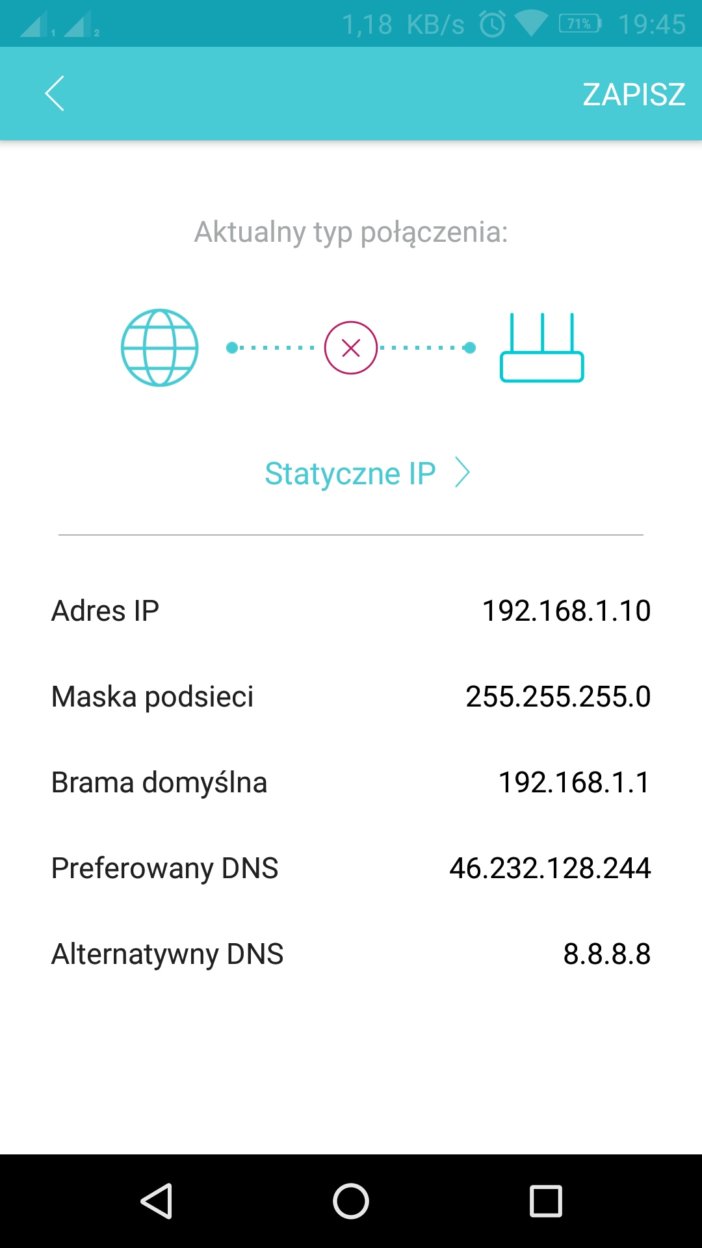Tap the Adres IP label
The width and height of the screenshot is (702, 1248).
(x=105, y=610)
